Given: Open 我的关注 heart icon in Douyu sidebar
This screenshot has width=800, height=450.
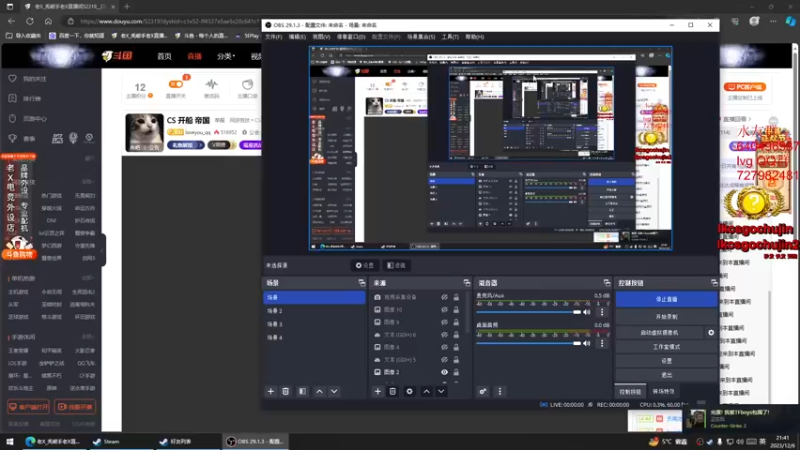Looking at the screenshot, I should point(13,79).
